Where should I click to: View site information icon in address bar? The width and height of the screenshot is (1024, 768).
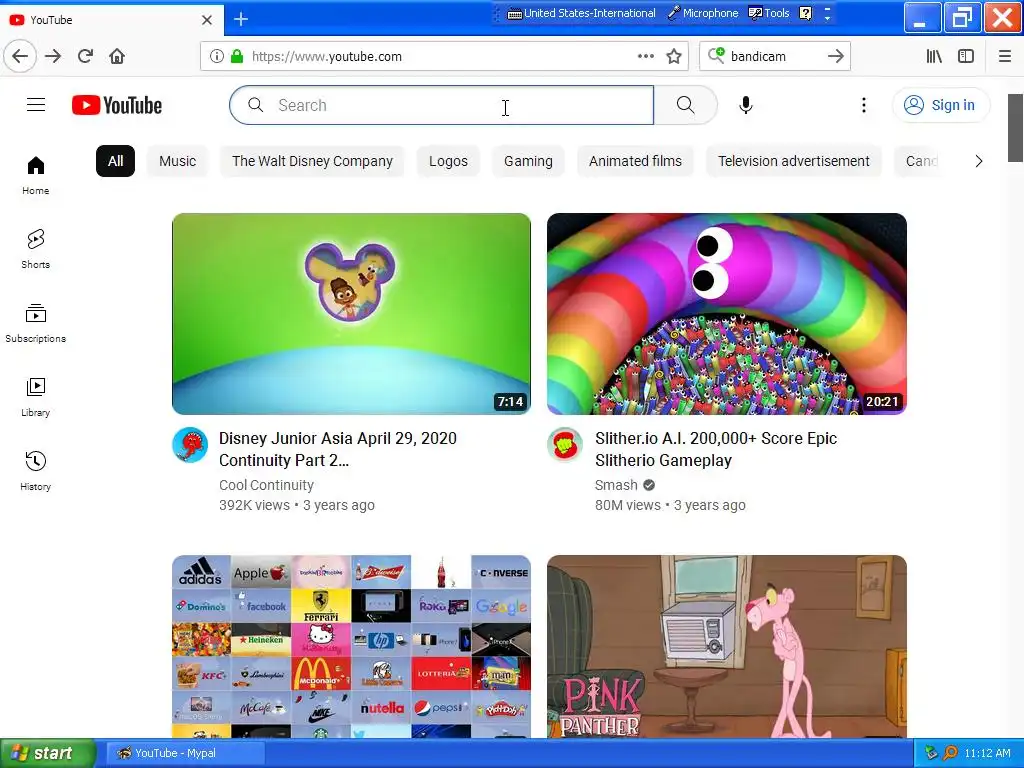217,56
